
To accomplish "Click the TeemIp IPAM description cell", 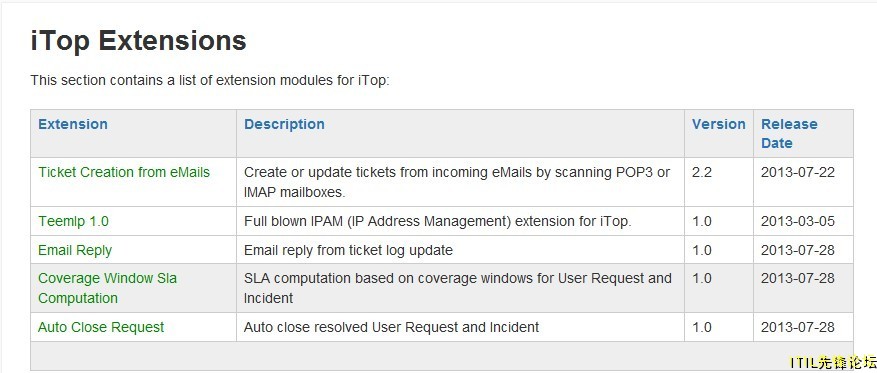I will point(437,221).
